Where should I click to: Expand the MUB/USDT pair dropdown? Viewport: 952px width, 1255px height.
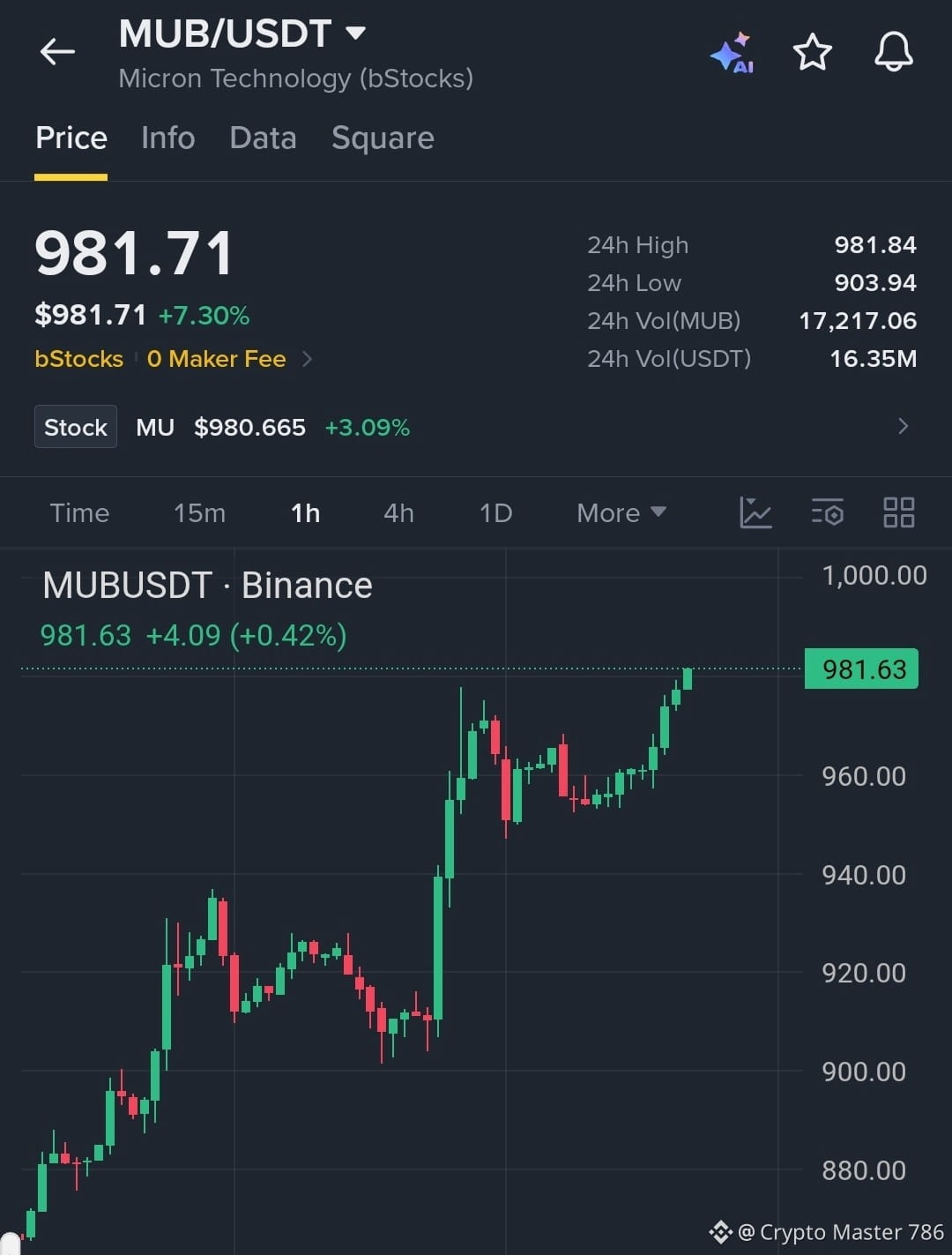click(355, 34)
